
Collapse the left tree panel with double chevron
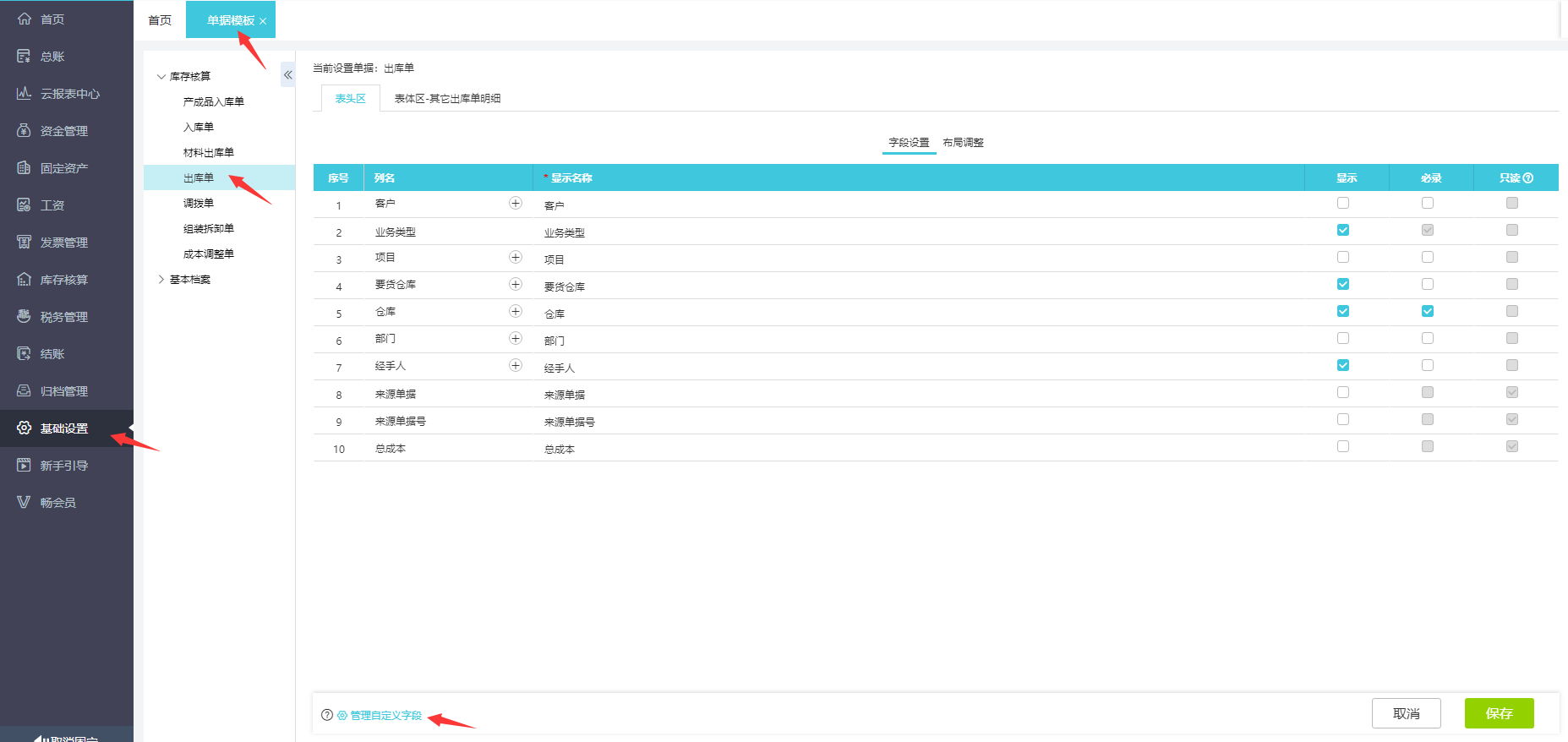[288, 75]
